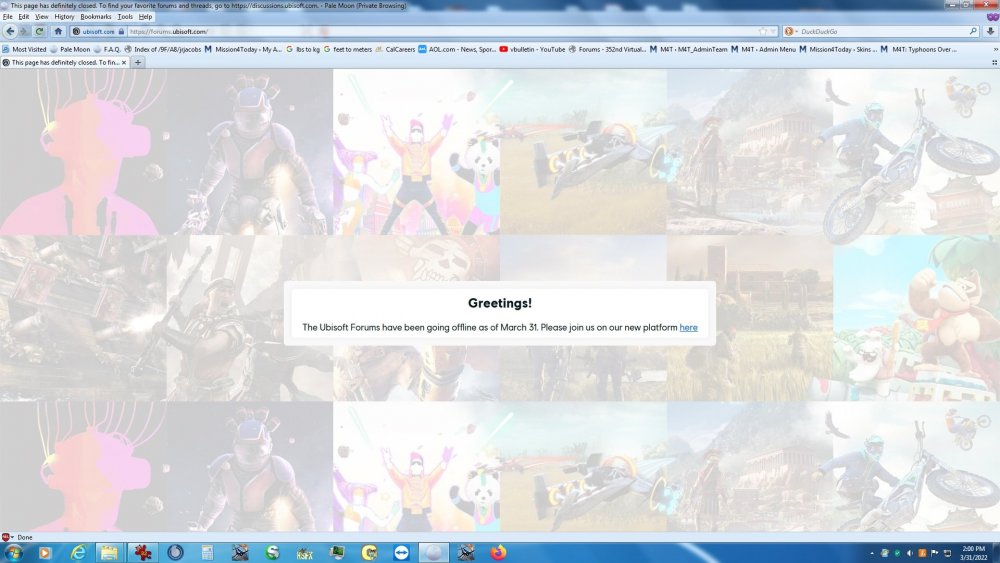Open the Windows Start menu

point(12,553)
